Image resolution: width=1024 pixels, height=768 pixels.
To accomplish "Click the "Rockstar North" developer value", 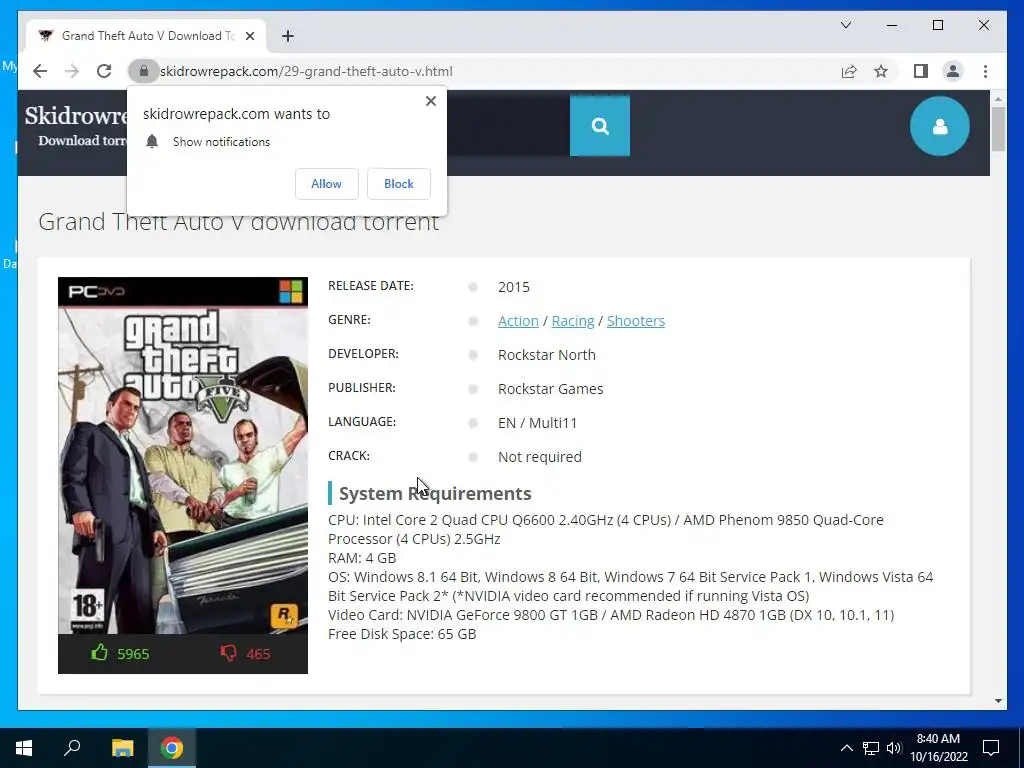I will coord(547,355).
